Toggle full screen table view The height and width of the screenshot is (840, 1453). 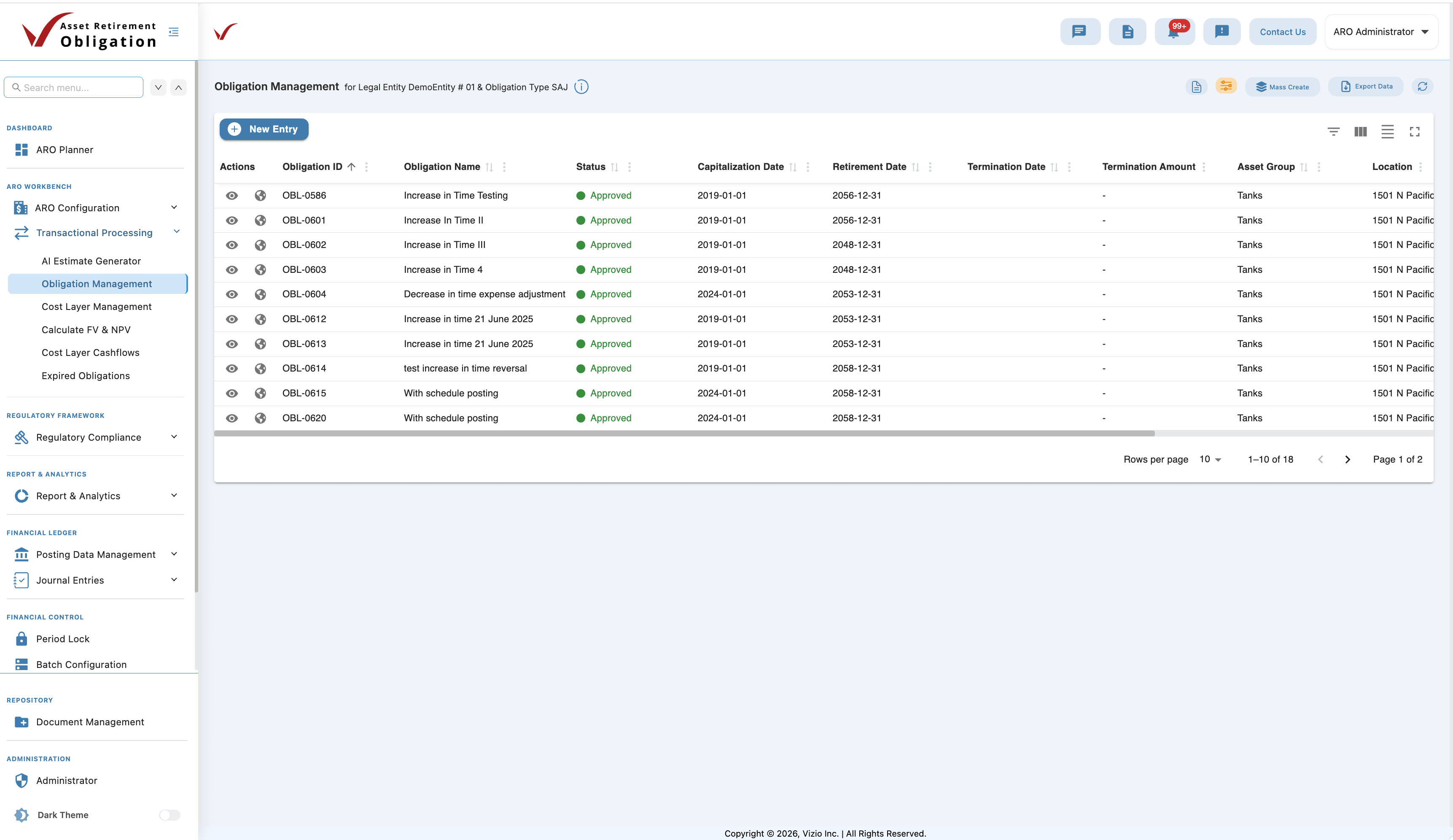[x=1414, y=132]
